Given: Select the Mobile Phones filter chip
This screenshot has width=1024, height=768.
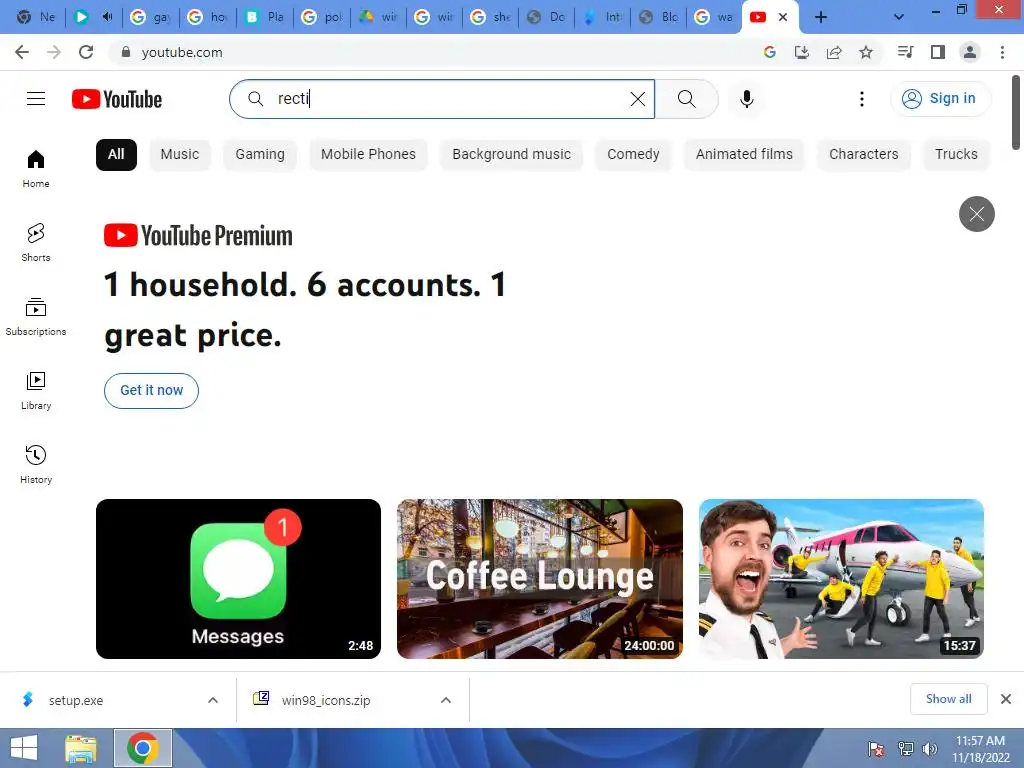Looking at the screenshot, I should pos(368,155).
